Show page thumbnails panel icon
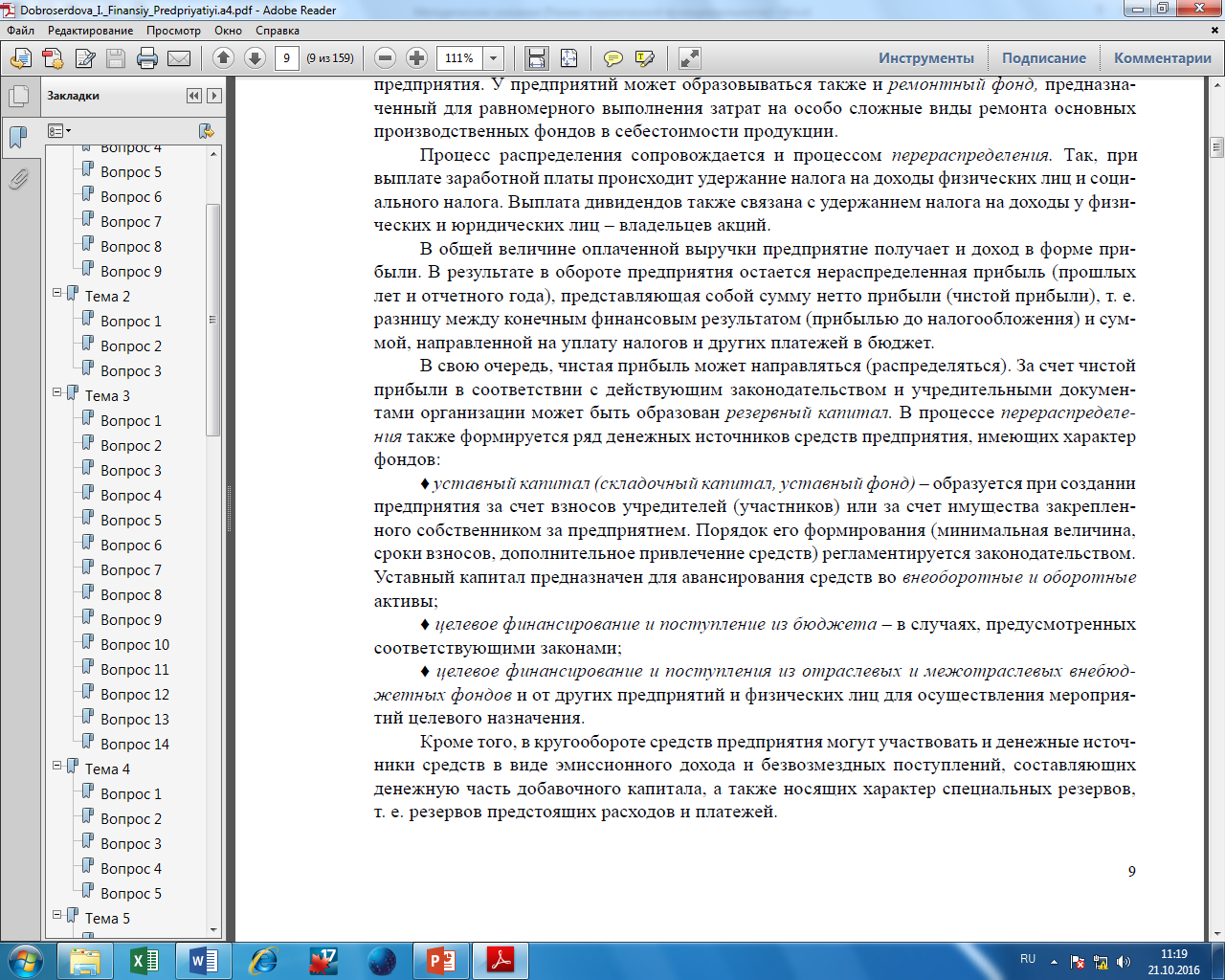The image size is (1225, 980). click(x=18, y=96)
